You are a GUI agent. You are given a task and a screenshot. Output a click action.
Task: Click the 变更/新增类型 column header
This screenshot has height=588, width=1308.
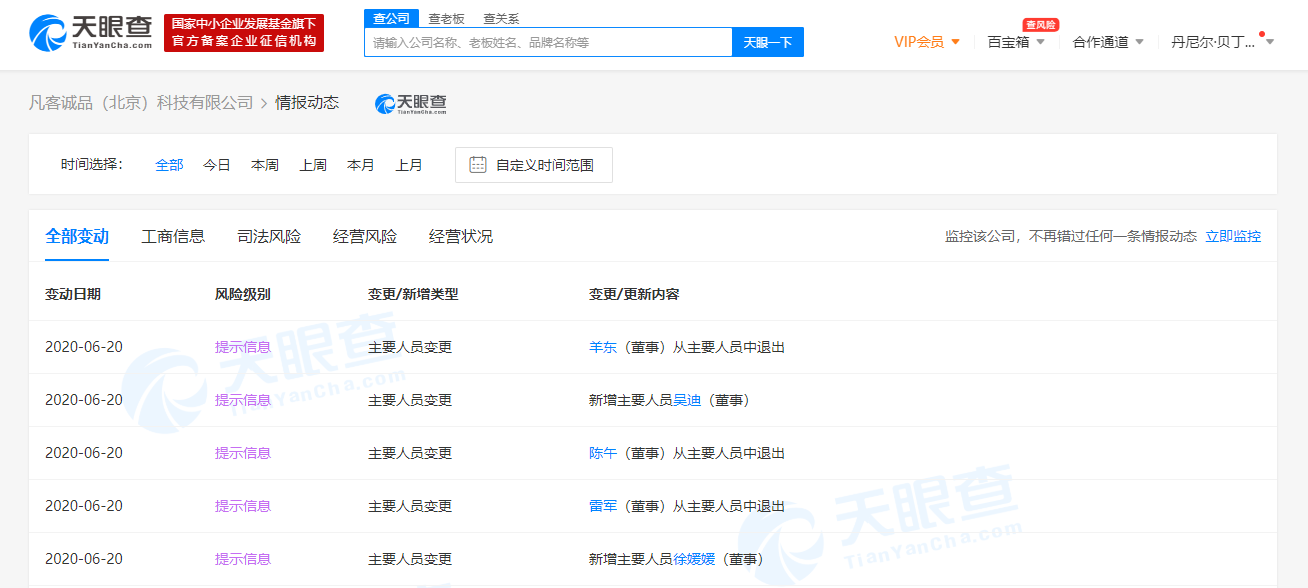[413, 294]
